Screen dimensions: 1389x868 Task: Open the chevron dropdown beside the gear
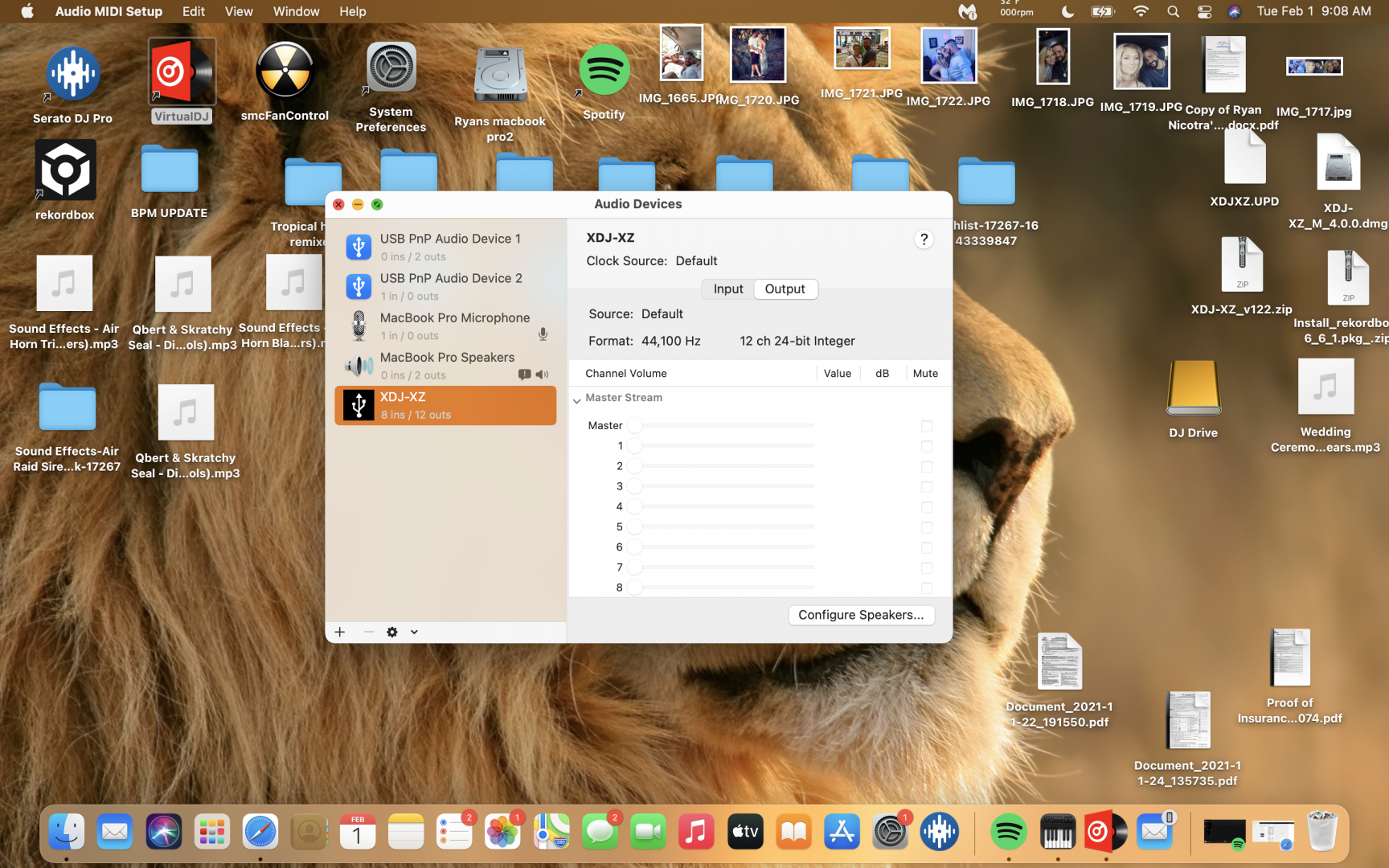tap(414, 632)
